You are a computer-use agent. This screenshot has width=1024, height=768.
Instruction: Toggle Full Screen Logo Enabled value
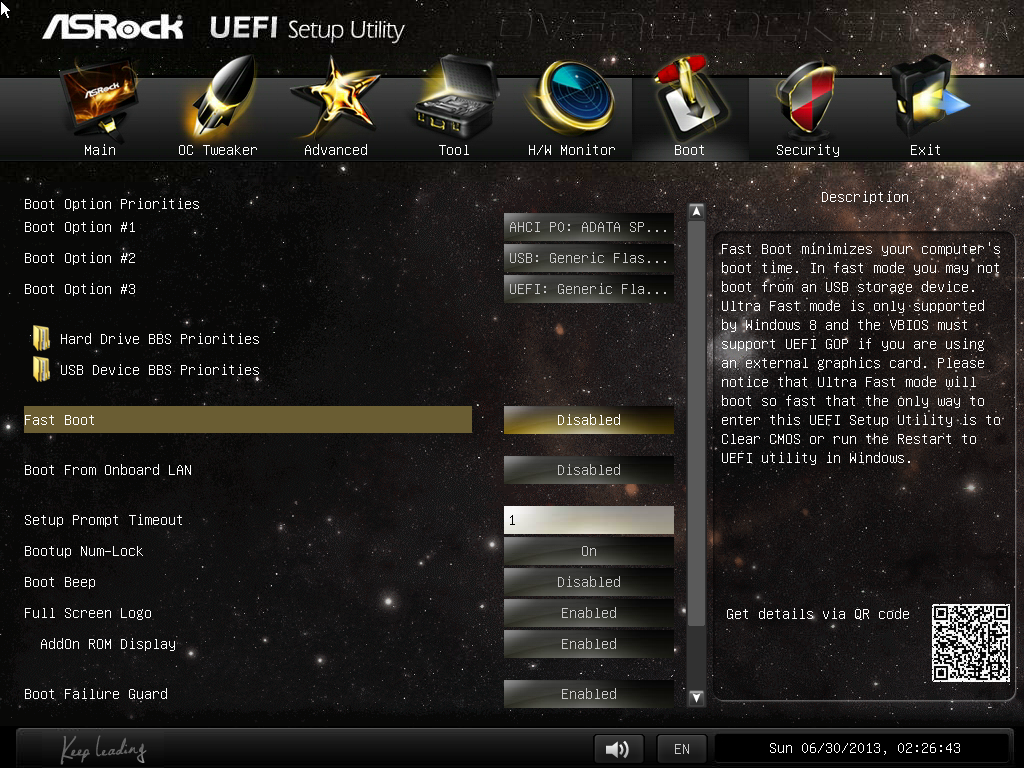pyautogui.click(x=588, y=613)
